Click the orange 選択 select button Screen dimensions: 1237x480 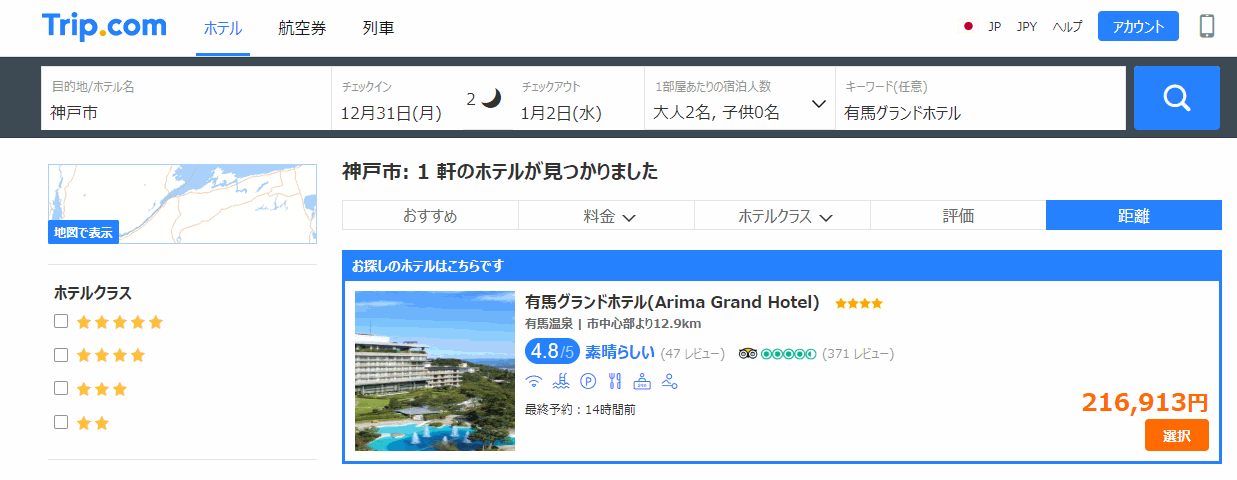1177,435
